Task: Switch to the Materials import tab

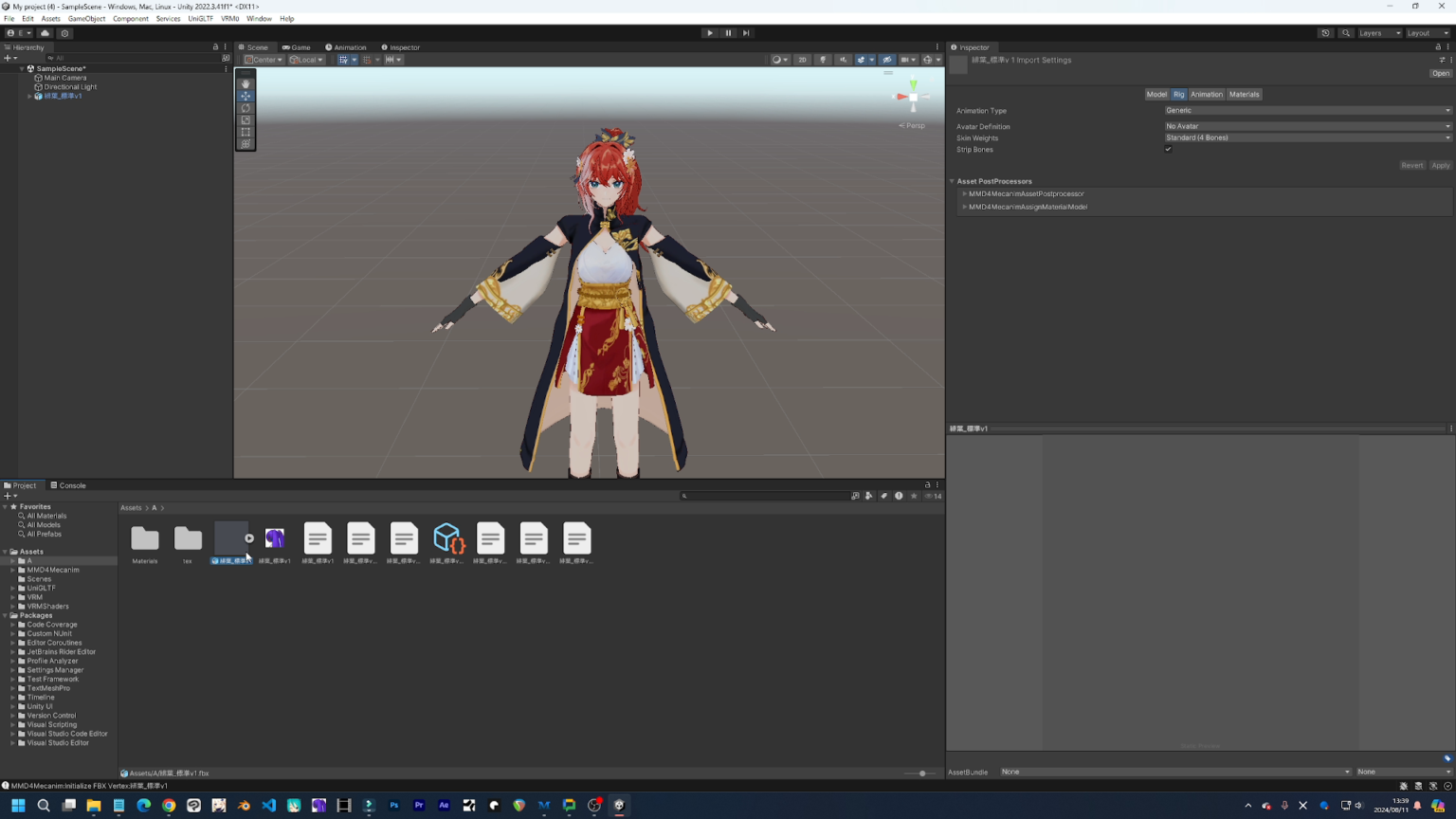Action: pyautogui.click(x=1245, y=94)
